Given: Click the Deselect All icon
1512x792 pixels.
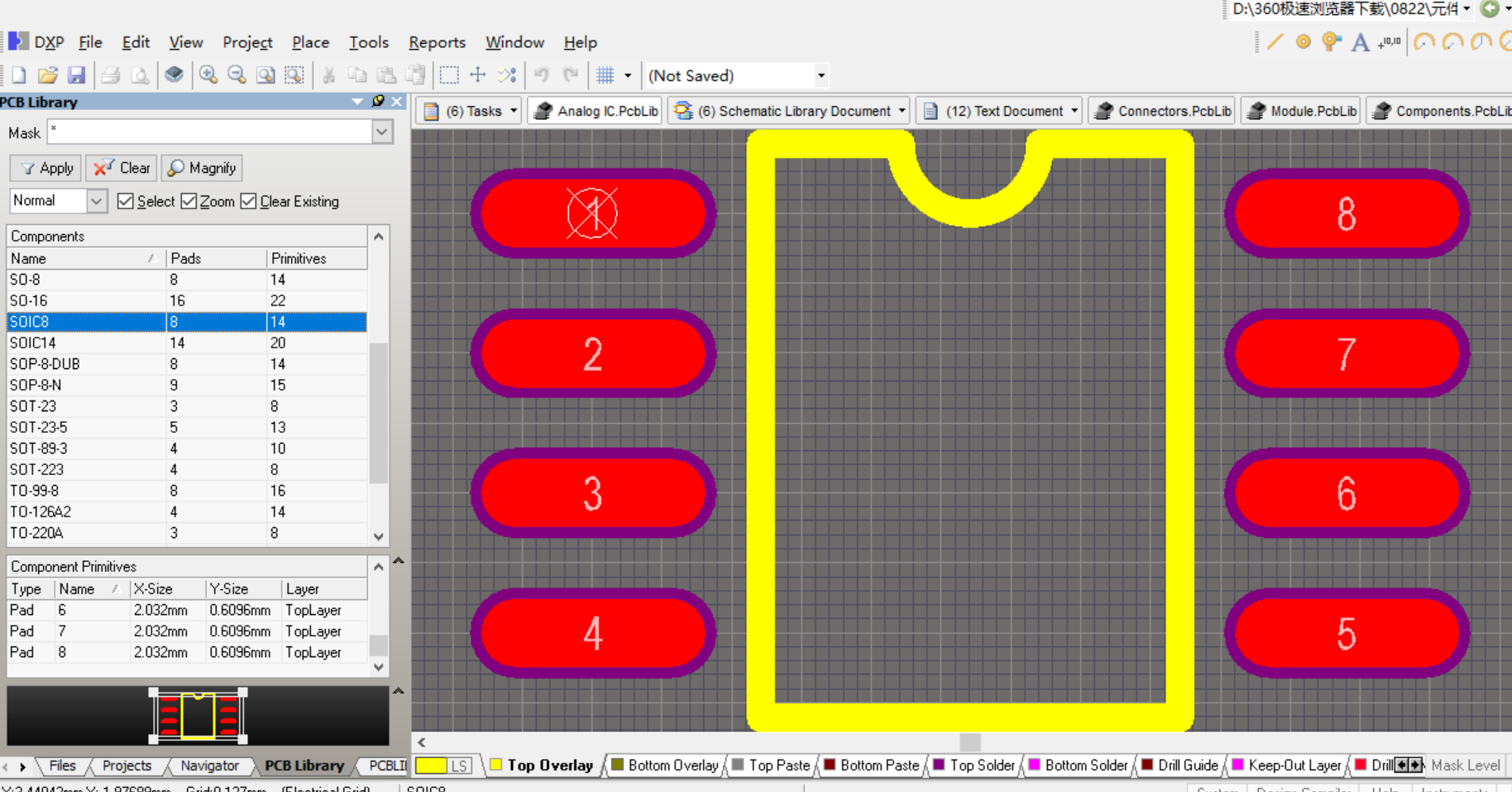Looking at the screenshot, I should 507,75.
